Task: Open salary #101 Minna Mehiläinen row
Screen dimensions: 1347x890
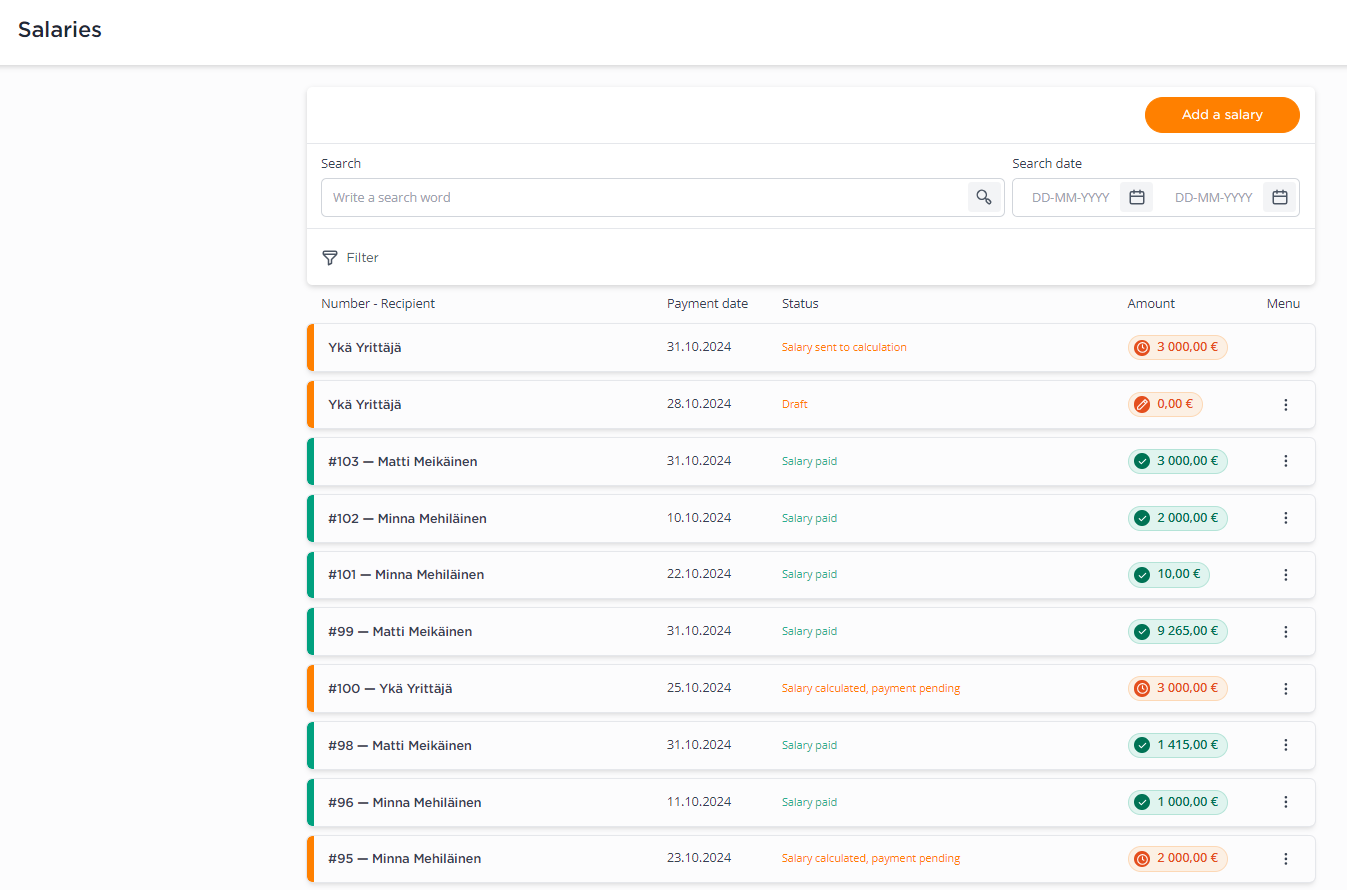Action: click(811, 575)
